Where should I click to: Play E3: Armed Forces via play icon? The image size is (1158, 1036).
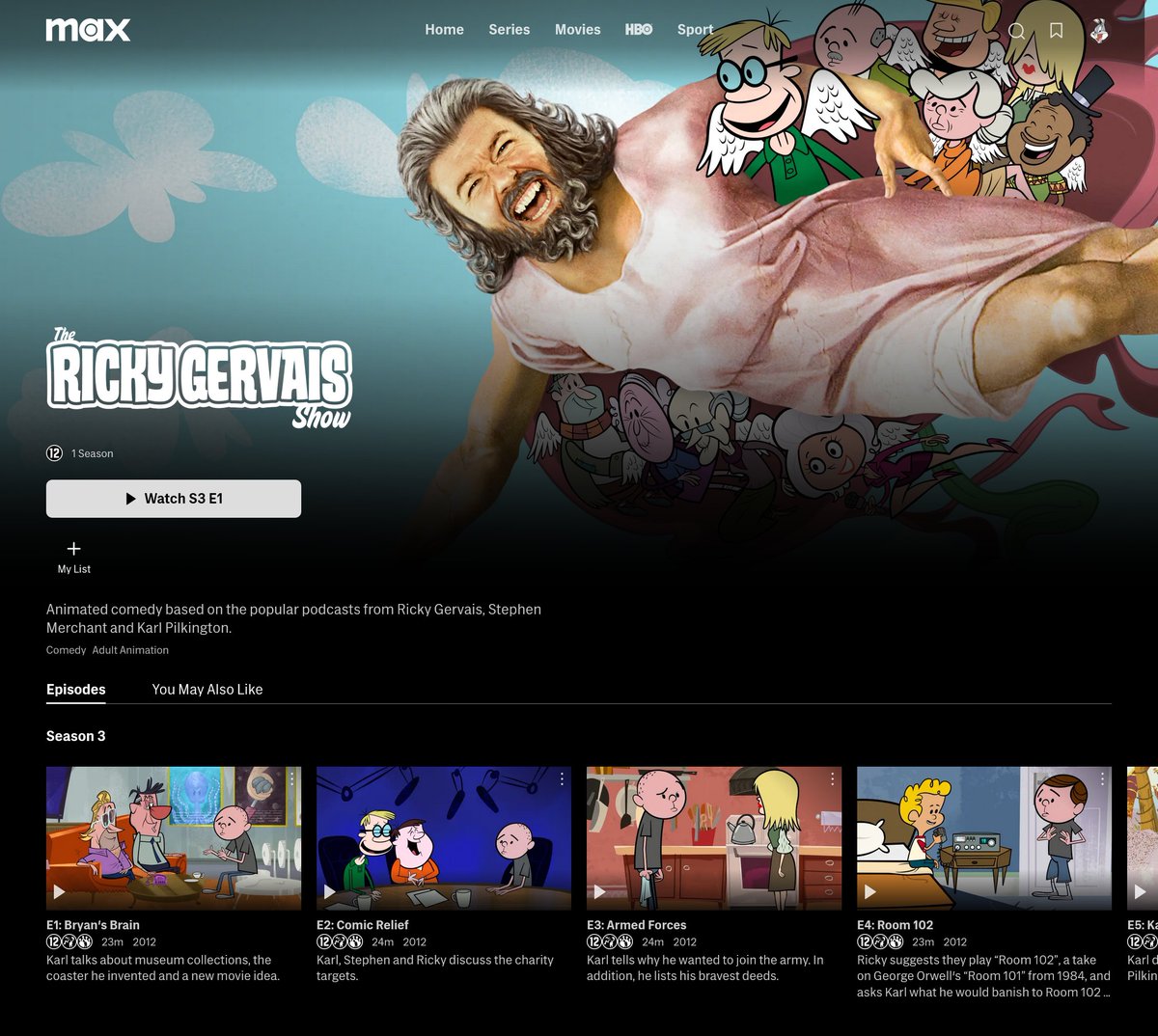coord(599,891)
